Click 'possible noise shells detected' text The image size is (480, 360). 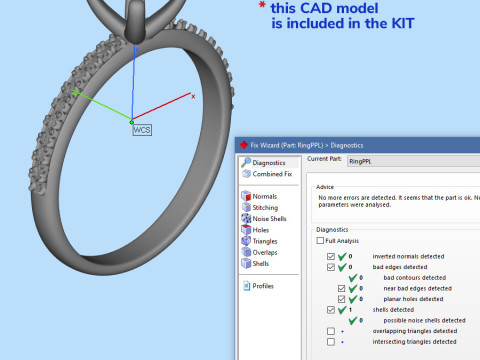[424, 320]
